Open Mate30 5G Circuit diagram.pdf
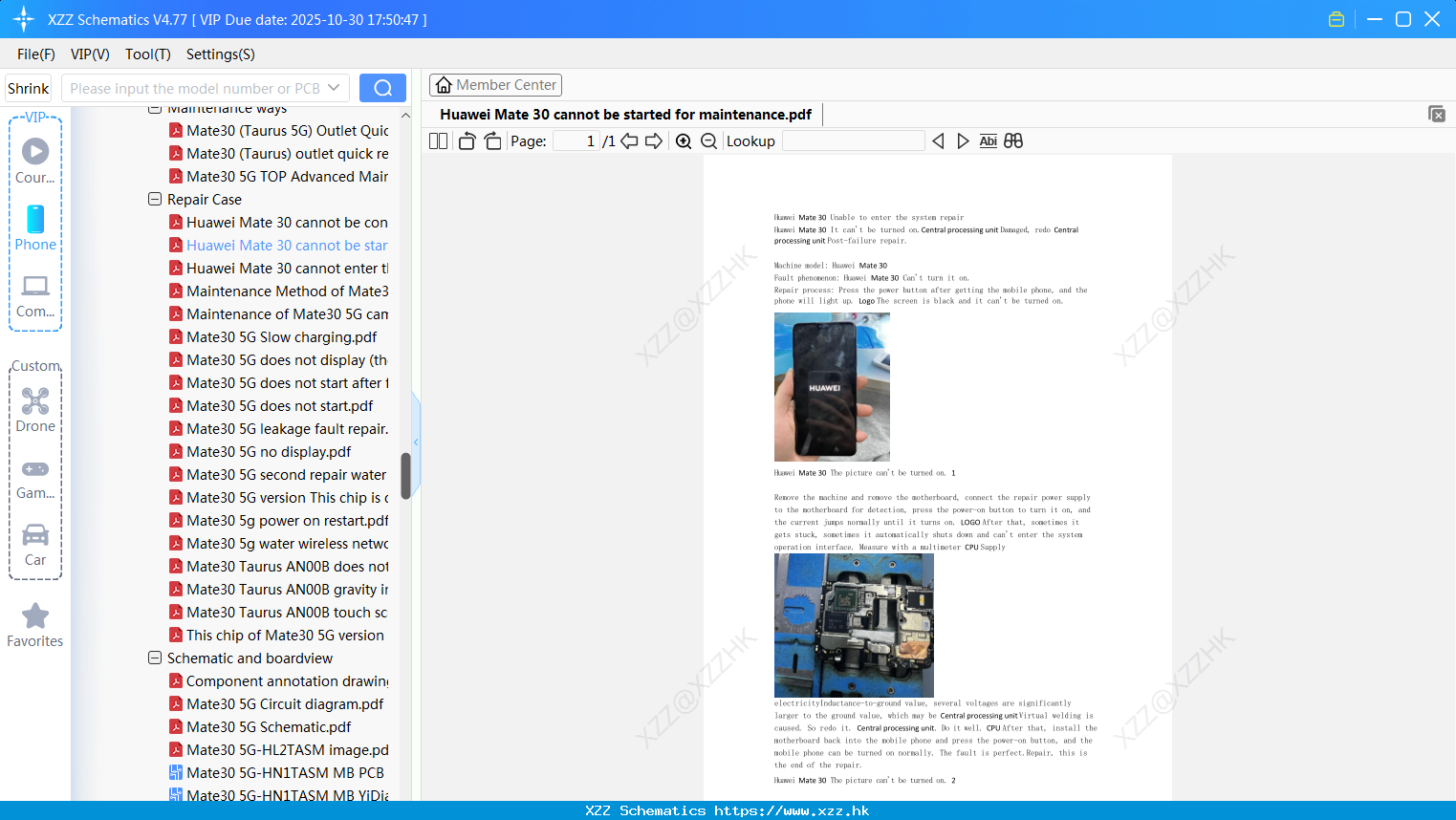1456x820 pixels. pyautogui.click(x=276, y=704)
